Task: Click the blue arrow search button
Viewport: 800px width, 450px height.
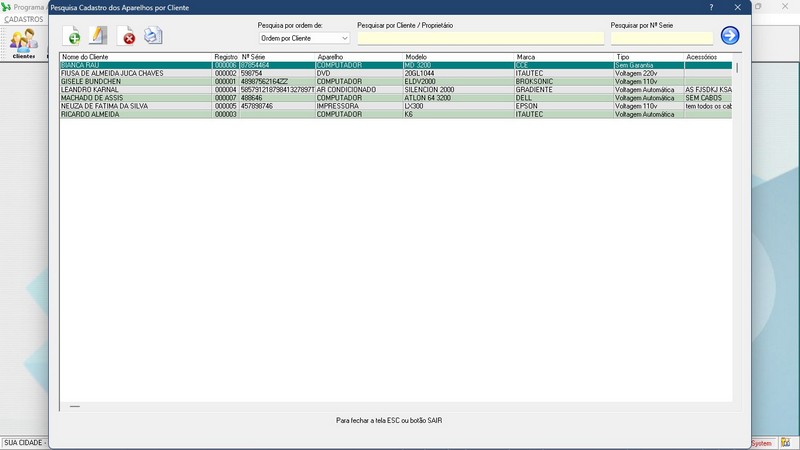Action: (x=730, y=36)
